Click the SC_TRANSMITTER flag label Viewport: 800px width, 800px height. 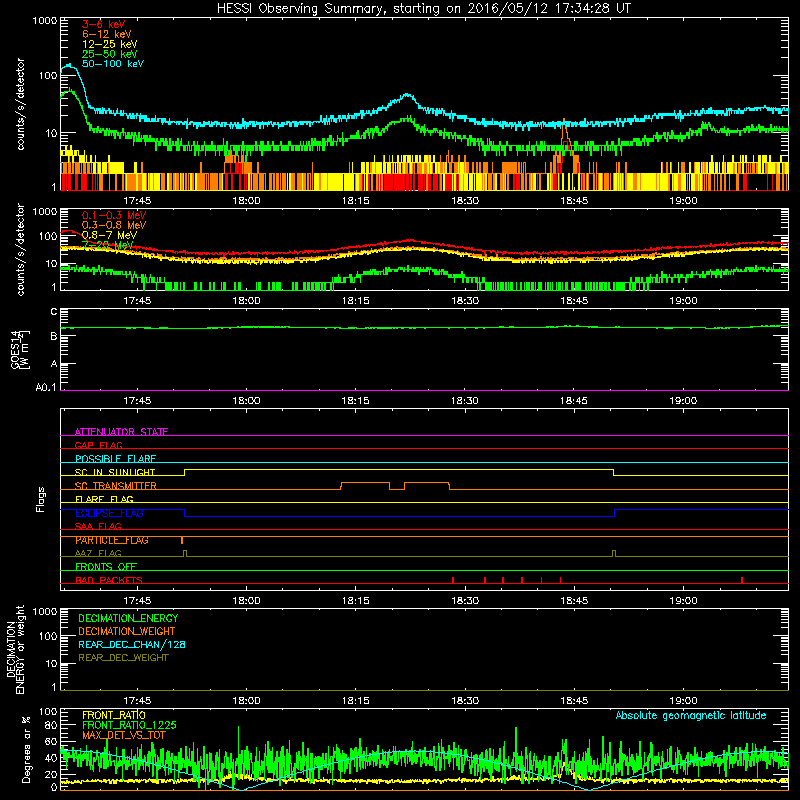tap(116, 486)
